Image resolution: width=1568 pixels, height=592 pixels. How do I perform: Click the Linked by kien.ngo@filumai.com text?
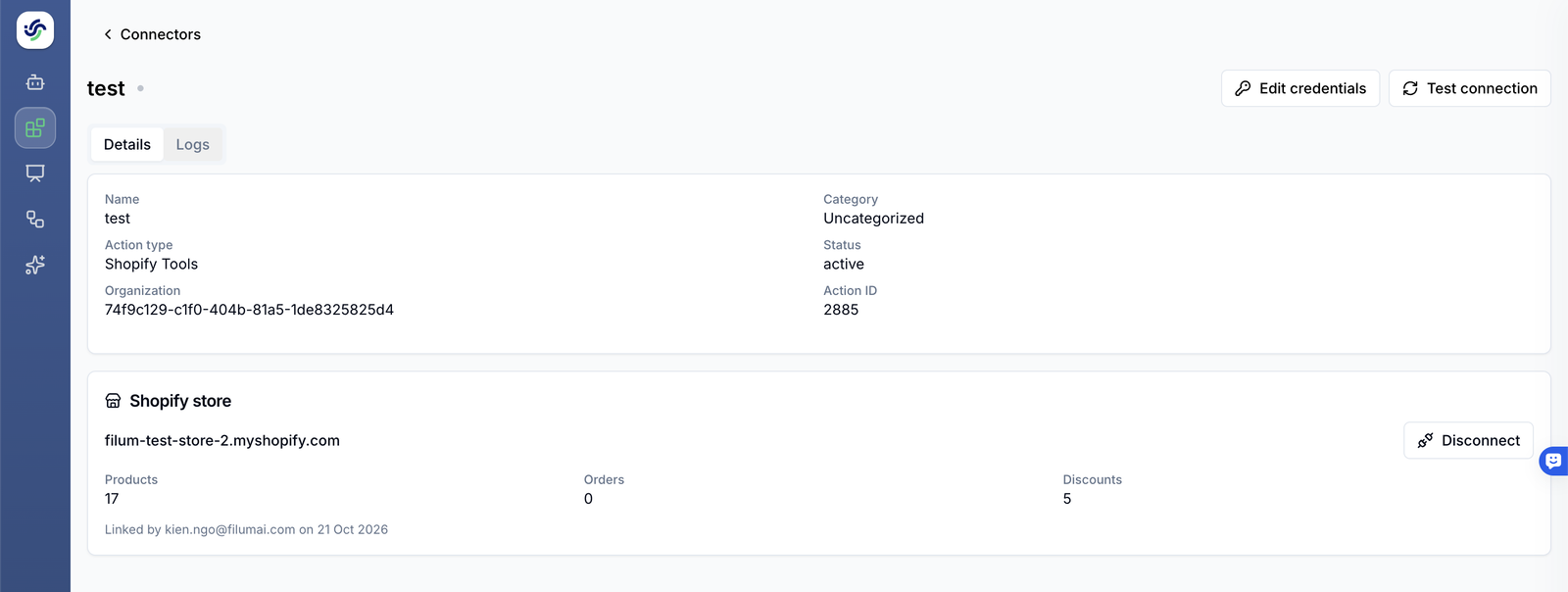tap(247, 529)
